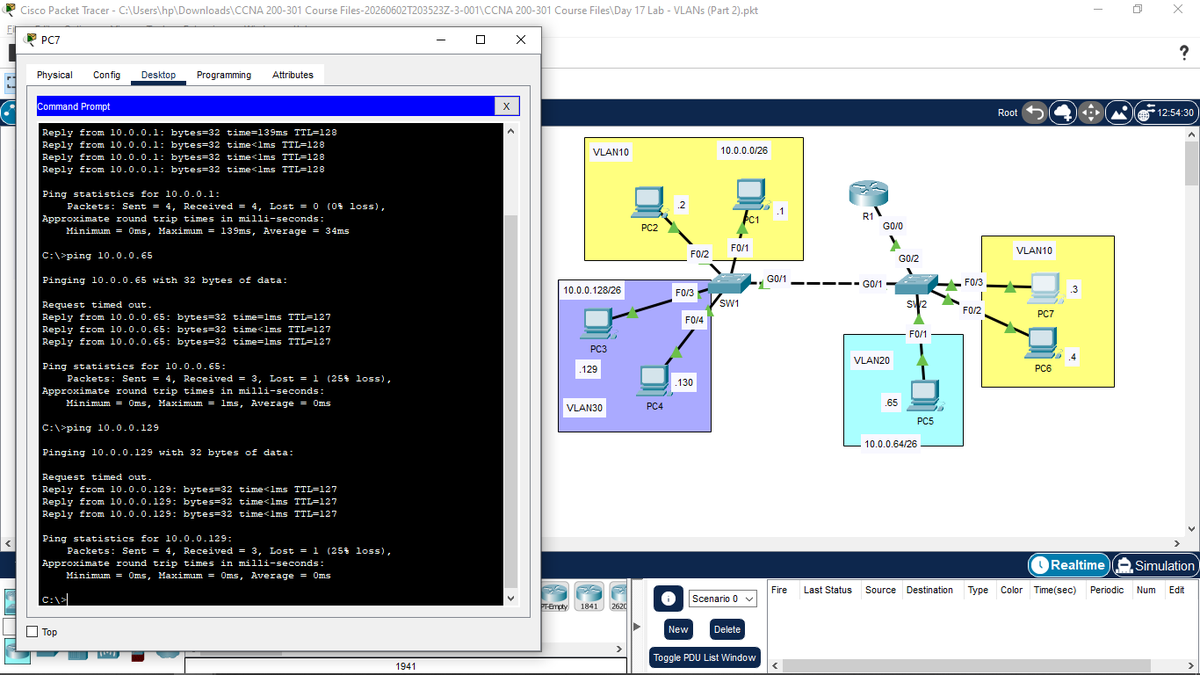This screenshot has height=675, width=1200.
Task: Pick the PT-Empty router device icon
Action: (x=556, y=598)
